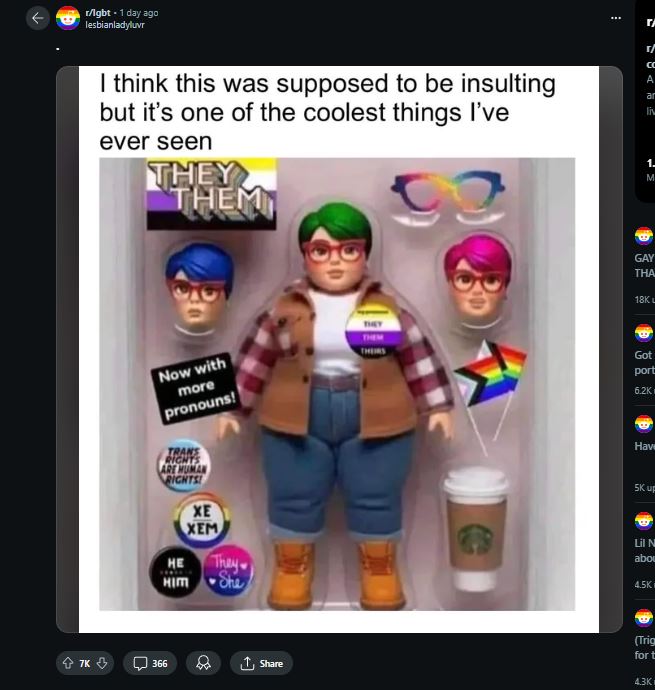Go back using the left arrow button
655x690 pixels.
click(x=37, y=18)
